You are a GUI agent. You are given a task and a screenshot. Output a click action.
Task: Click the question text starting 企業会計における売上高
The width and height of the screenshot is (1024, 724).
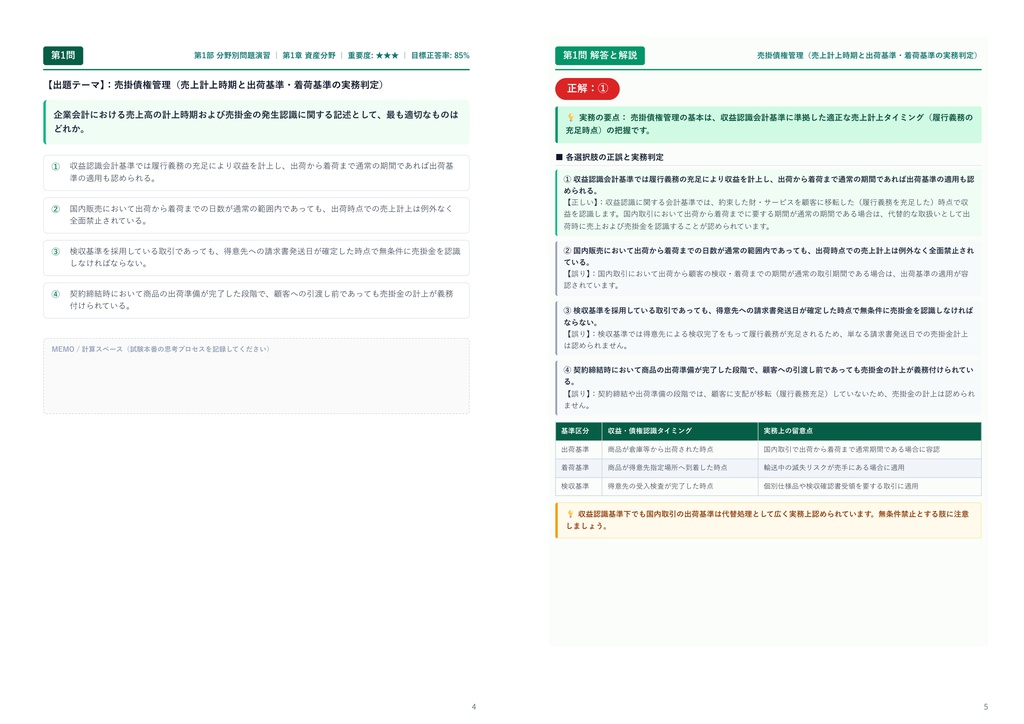click(x=256, y=121)
